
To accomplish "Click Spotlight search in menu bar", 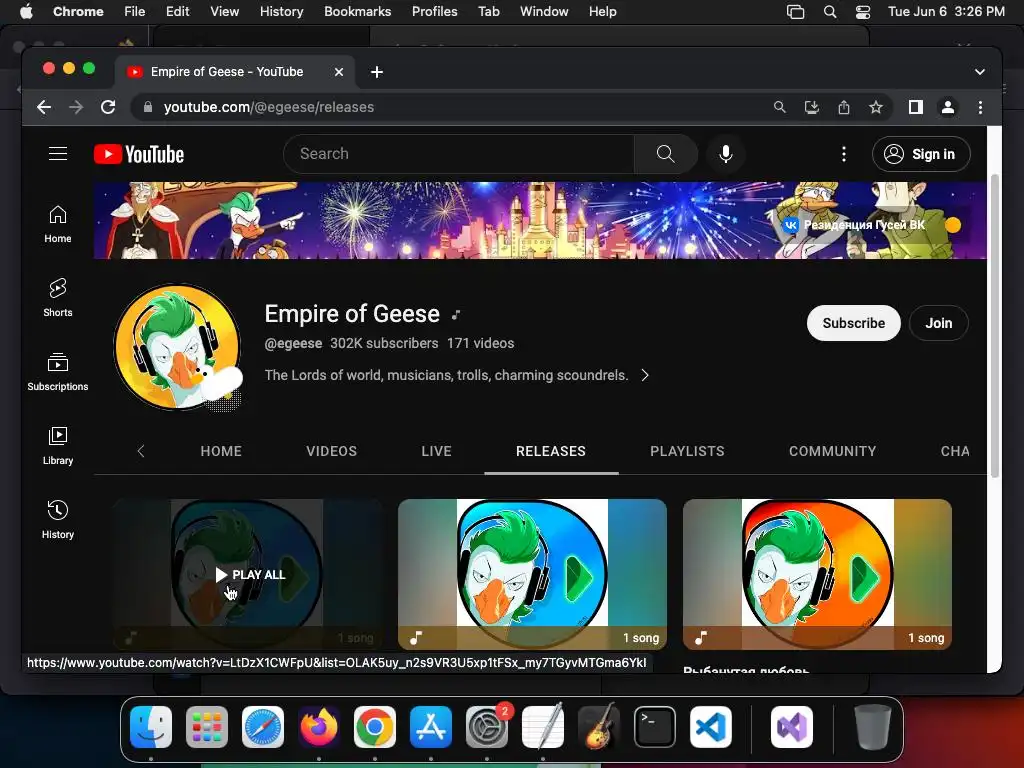I will pos(830,12).
